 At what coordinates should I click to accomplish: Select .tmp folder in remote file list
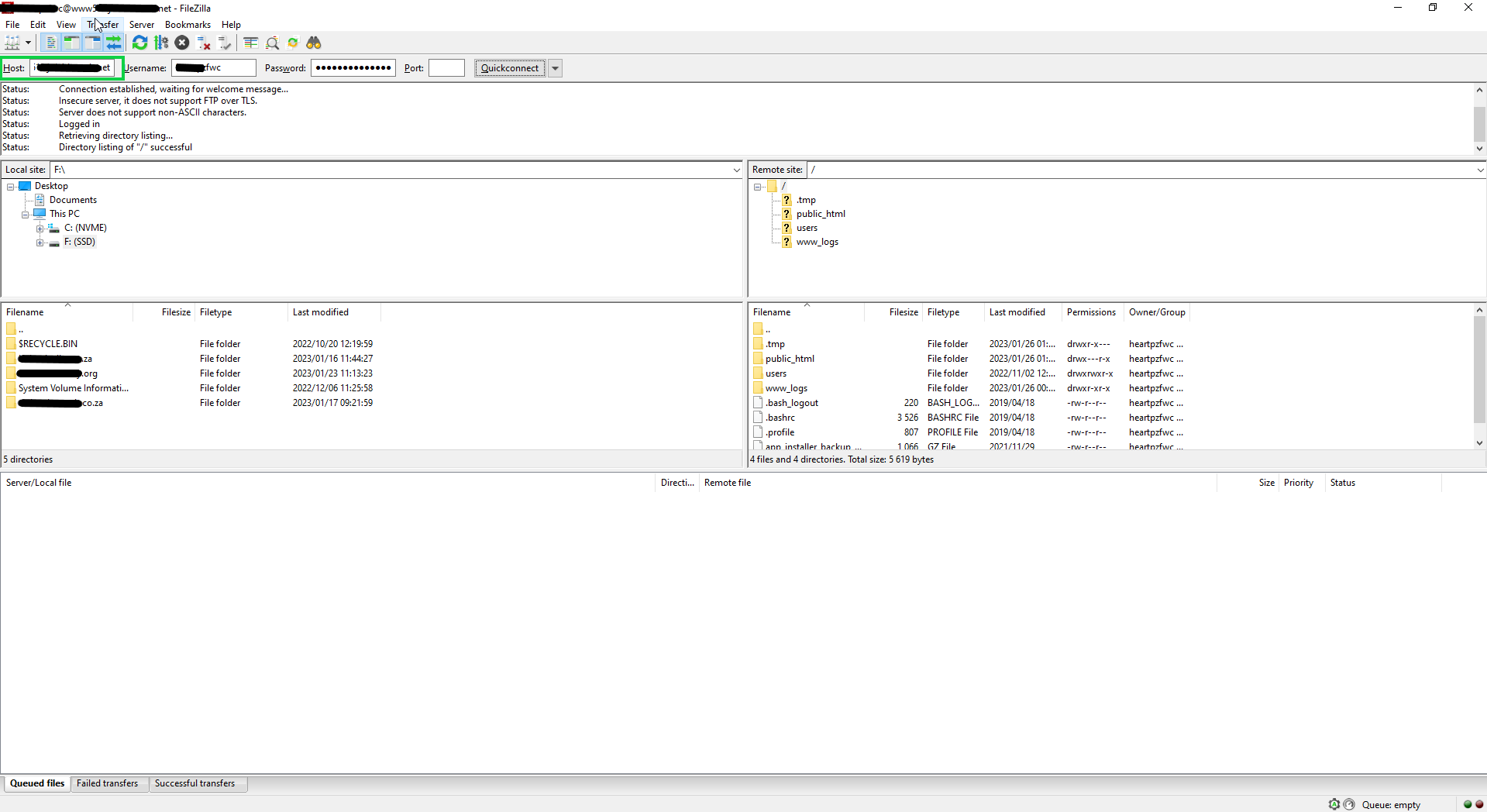[775, 344]
